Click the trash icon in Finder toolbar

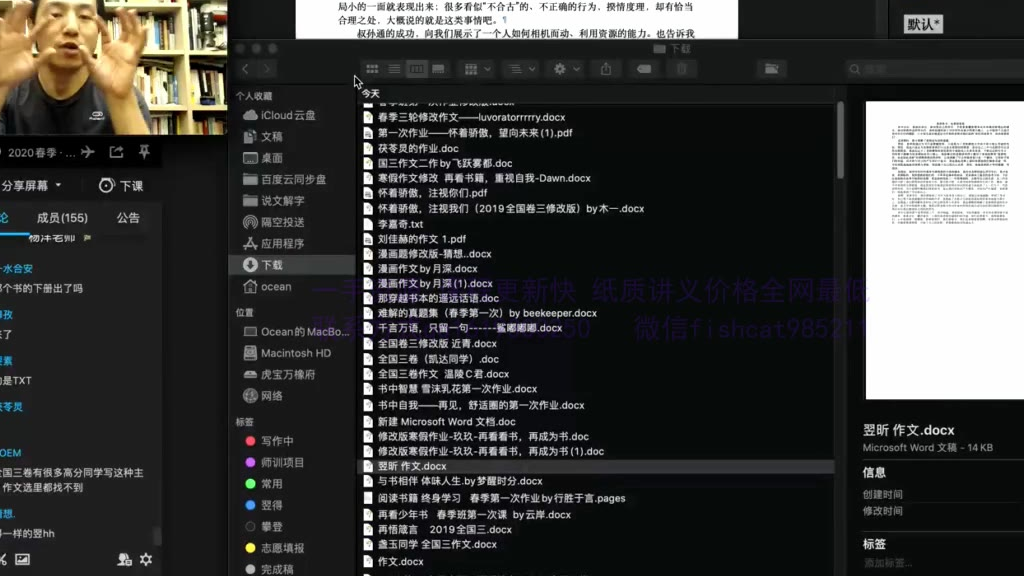click(682, 69)
